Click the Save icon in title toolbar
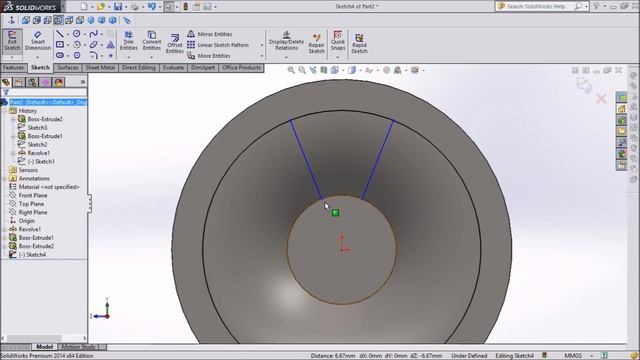640x360 pixels. coord(118,7)
